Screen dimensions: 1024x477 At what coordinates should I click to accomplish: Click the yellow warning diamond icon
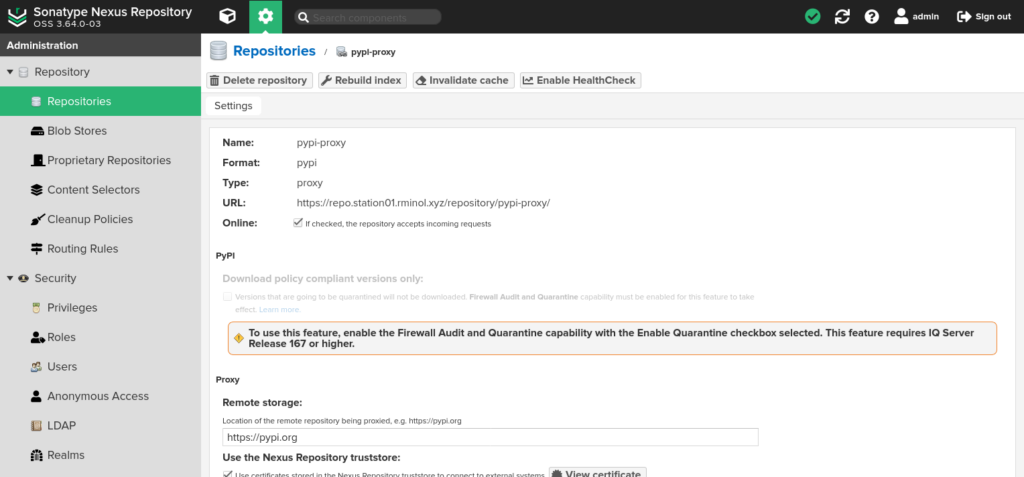point(239,338)
